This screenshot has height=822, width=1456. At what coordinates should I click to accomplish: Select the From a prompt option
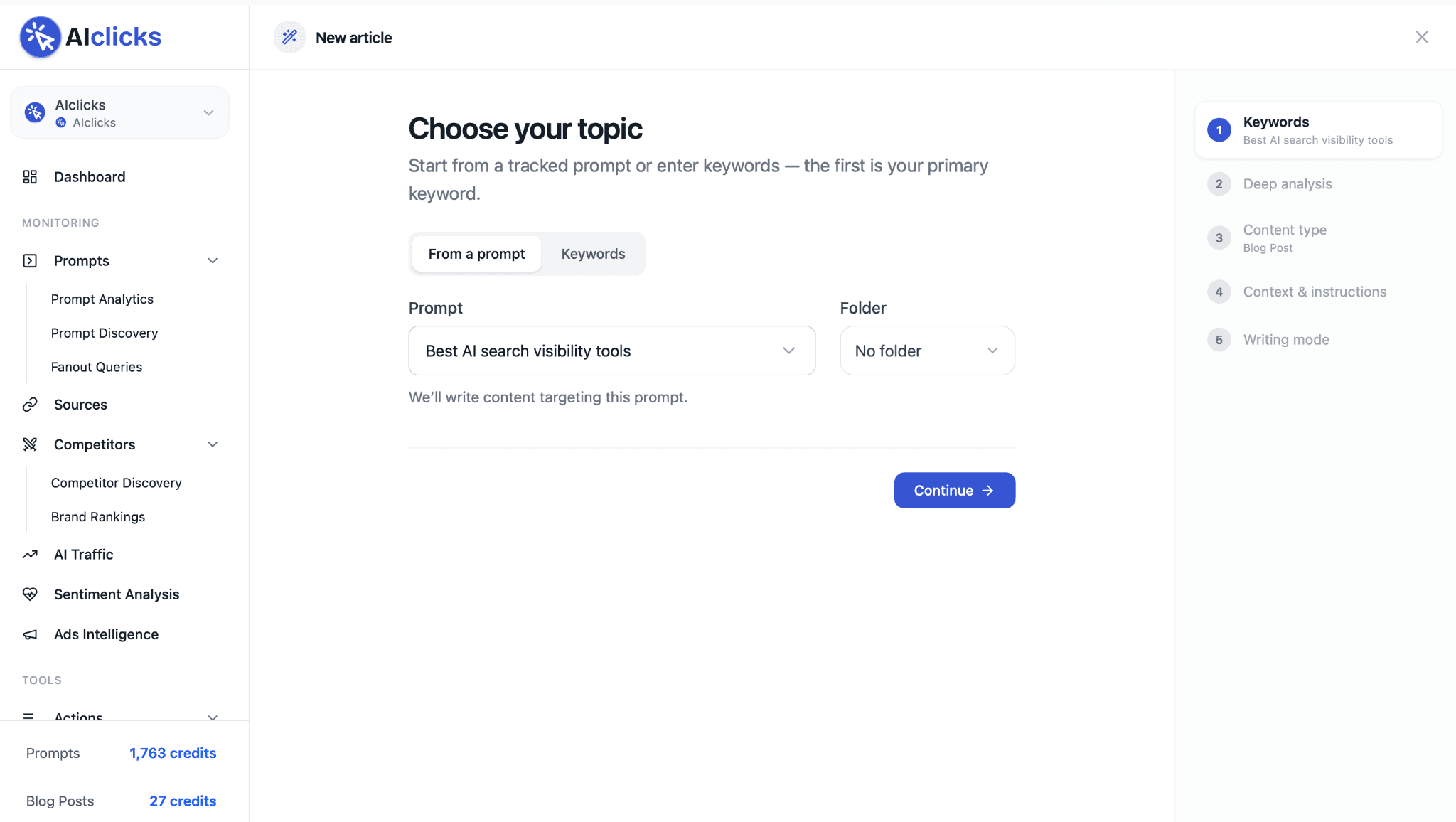coord(476,254)
